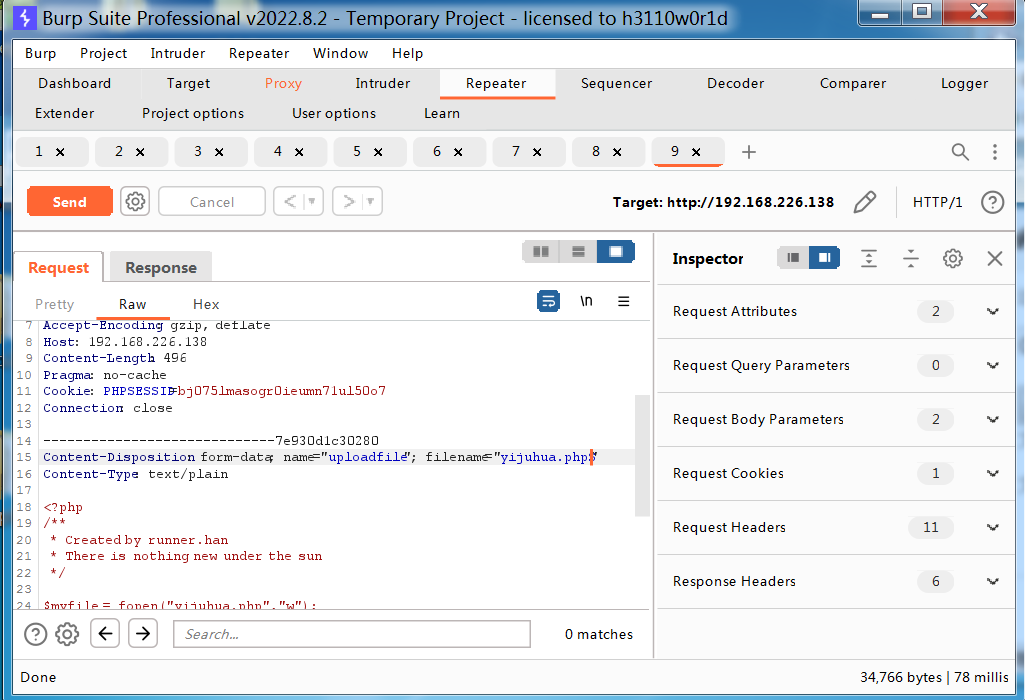
Task: Toggle line wrap in request editor
Action: click(548, 301)
